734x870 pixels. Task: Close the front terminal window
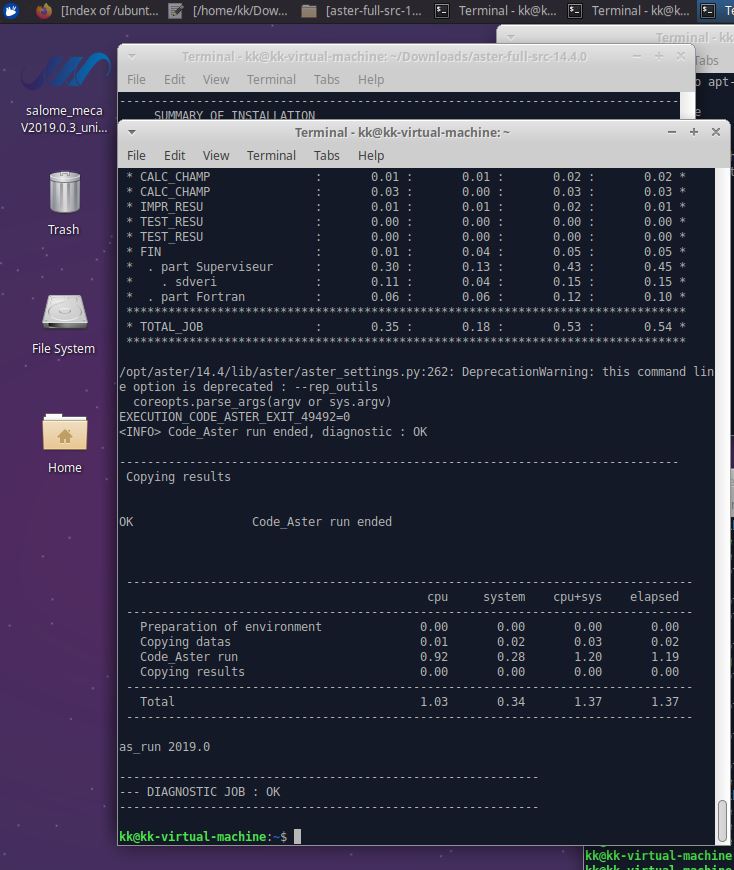716,132
